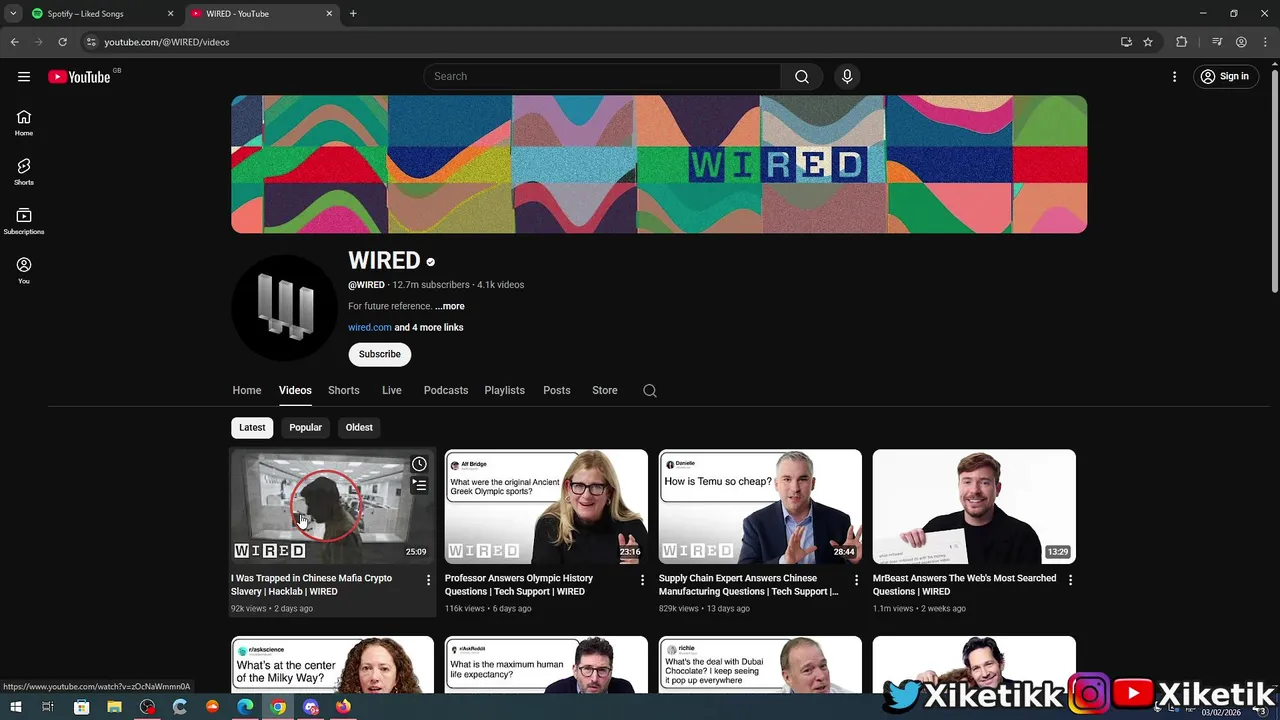The height and width of the screenshot is (720, 1280).
Task: Subscribe to the WIRED channel
Action: tap(380, 354)
